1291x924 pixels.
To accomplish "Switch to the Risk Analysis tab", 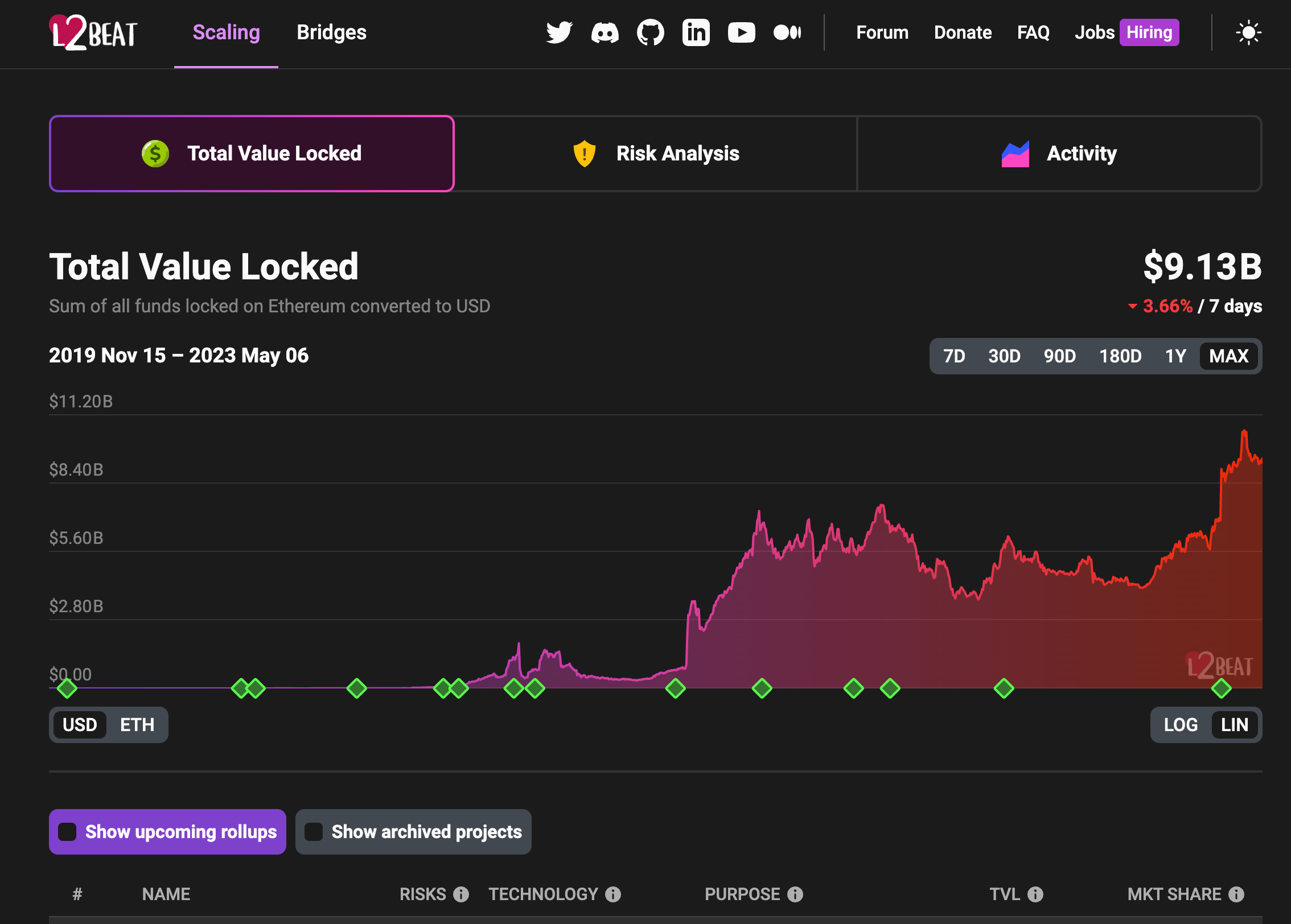I will pos(655,154).
